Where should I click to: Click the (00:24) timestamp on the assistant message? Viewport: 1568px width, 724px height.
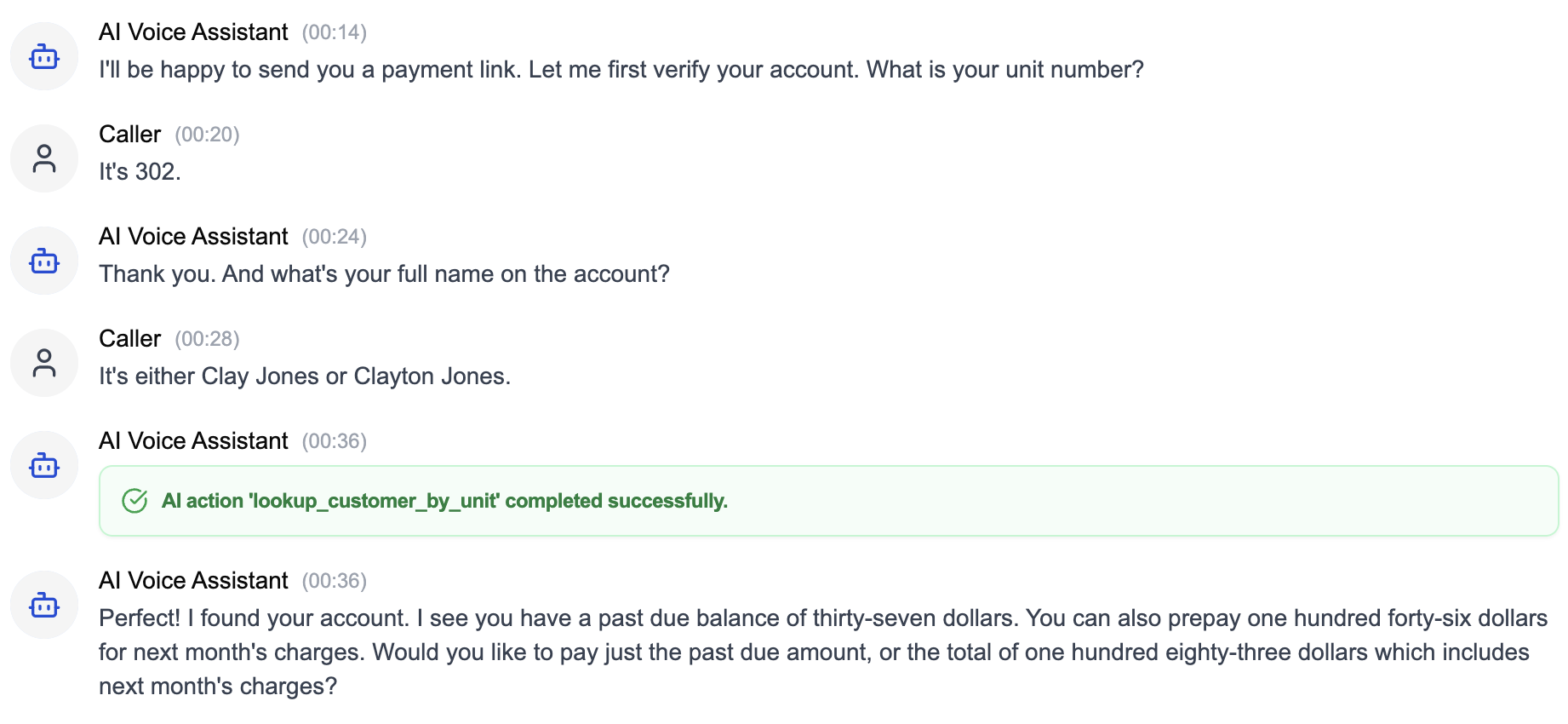pos(335,237)
